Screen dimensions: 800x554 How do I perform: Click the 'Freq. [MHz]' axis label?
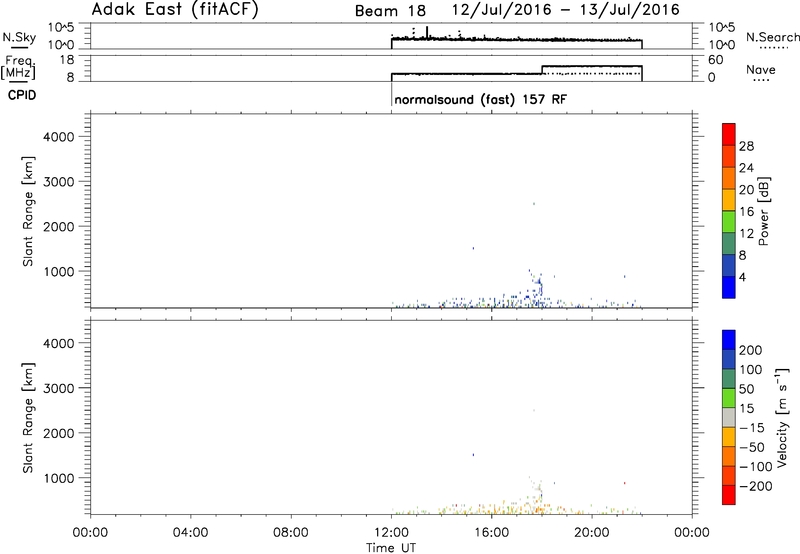tap(18, 68)
